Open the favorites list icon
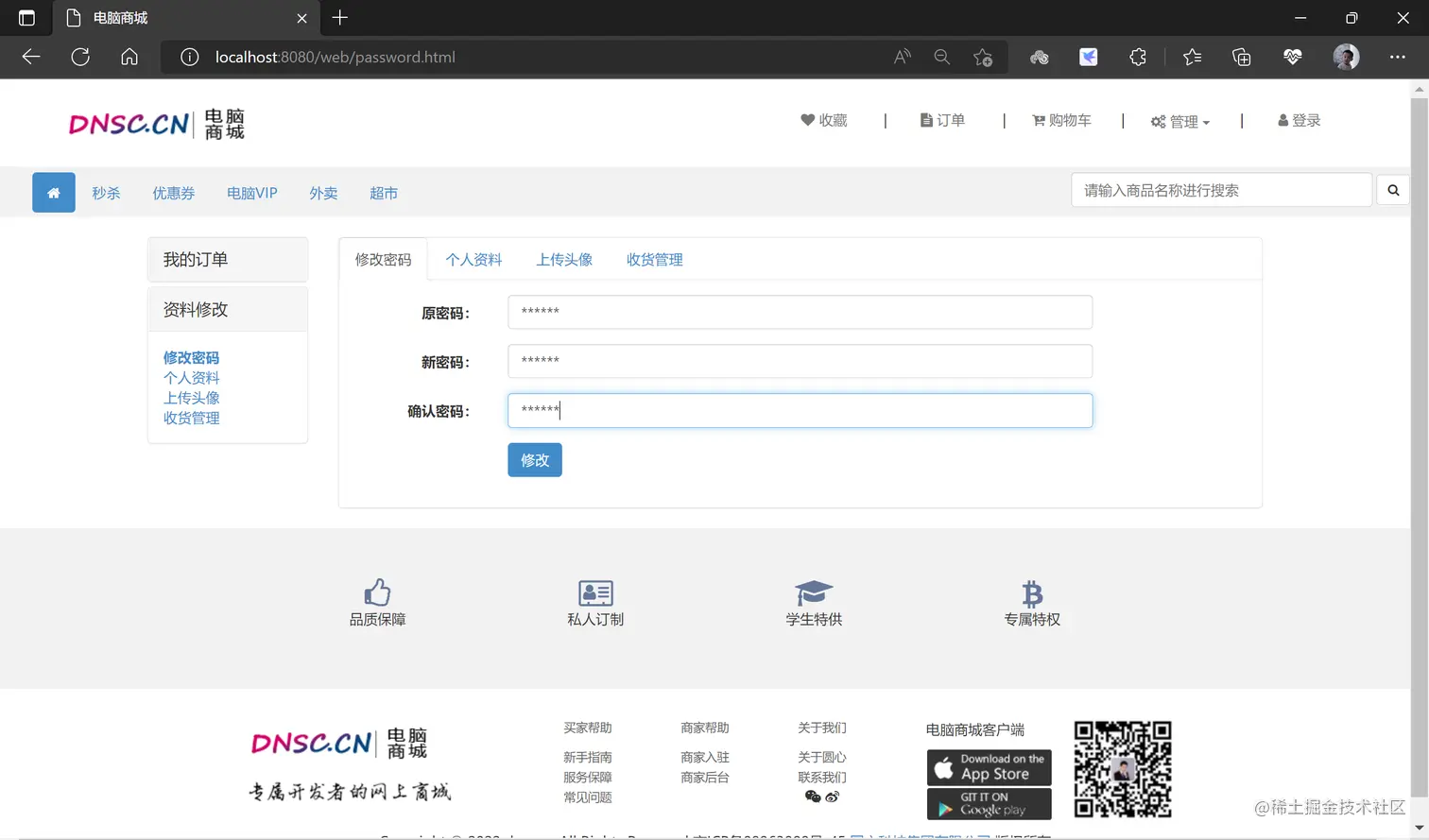Screen dimensions: 1429x840 (1193, 57)
